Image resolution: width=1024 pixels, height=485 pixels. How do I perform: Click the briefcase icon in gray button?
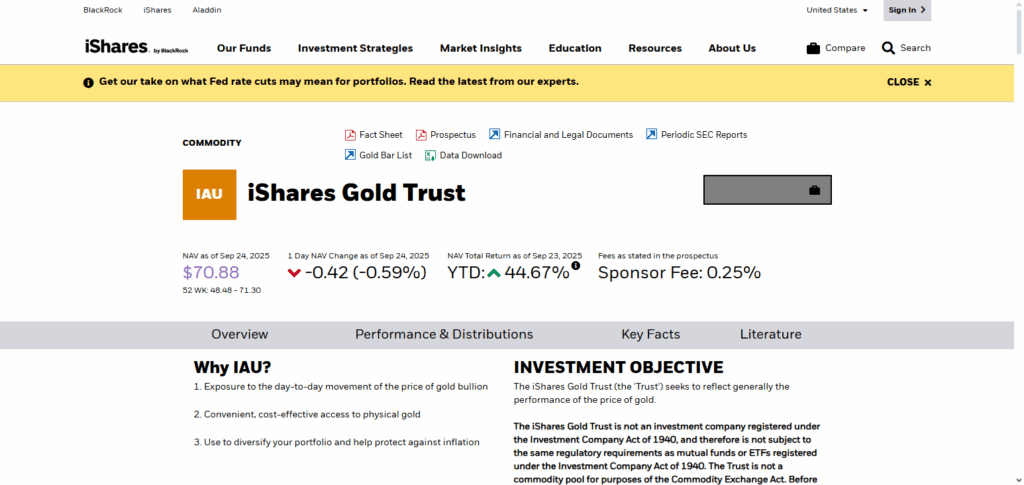pos(814,191)
